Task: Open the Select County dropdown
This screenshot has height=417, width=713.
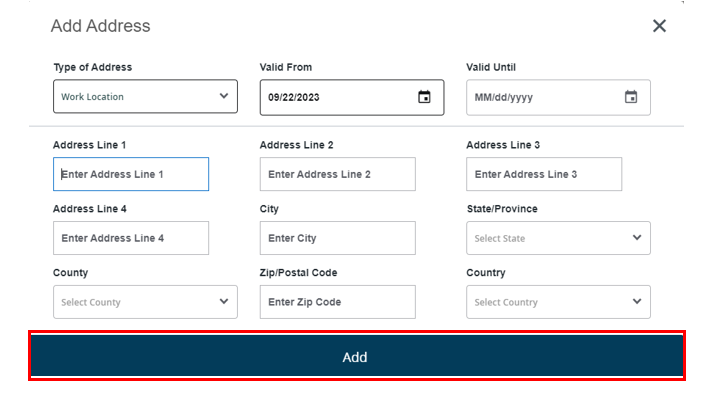Action: click(x=144, y=302)
